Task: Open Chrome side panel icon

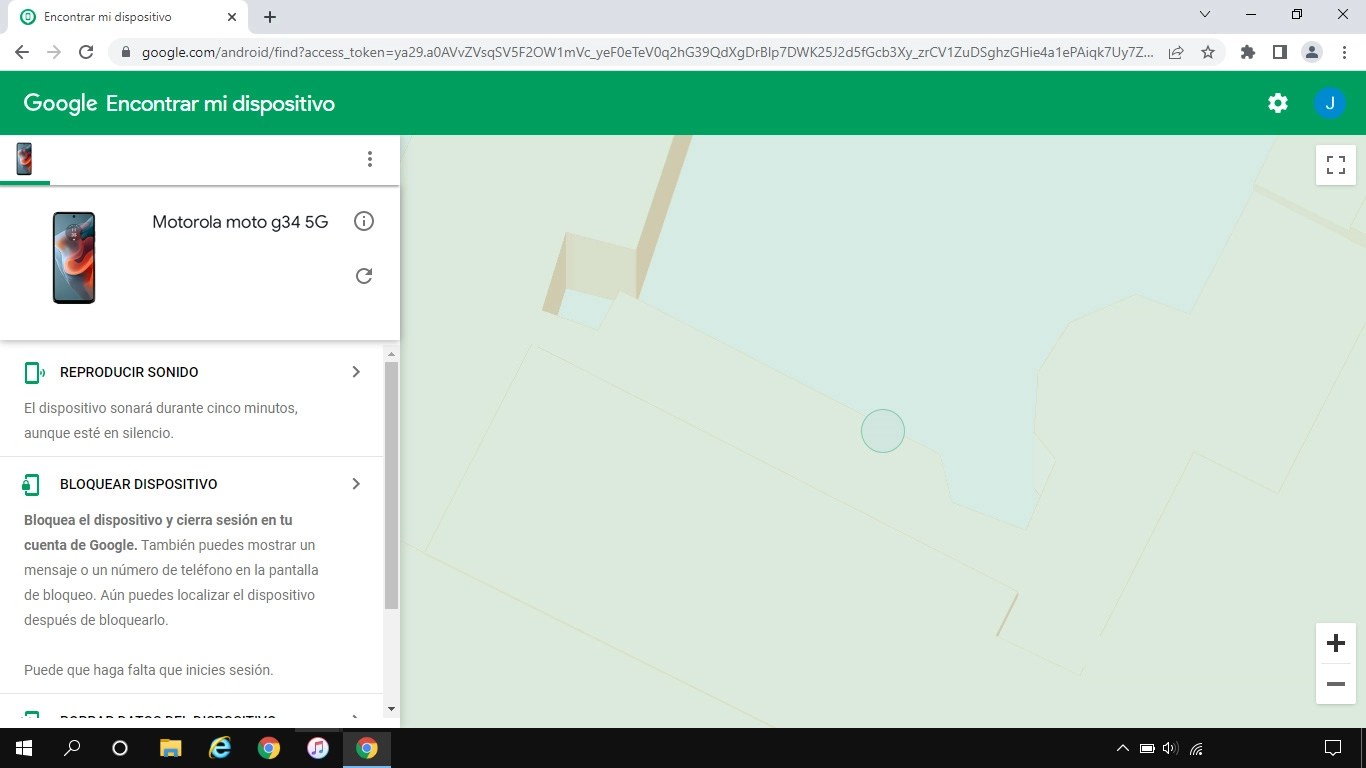Action: [x=1280, y=52]
